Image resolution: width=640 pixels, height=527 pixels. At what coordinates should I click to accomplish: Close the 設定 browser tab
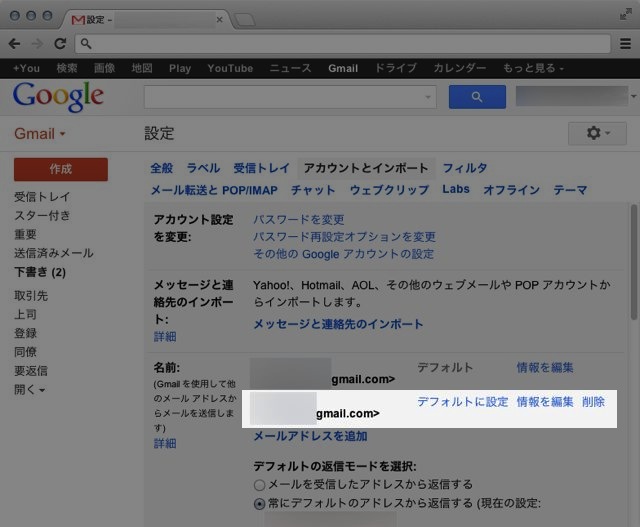[x=220, y=20]
